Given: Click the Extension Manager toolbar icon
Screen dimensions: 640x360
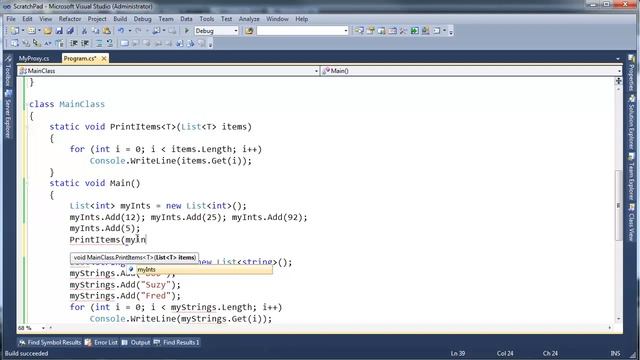Looking at the screenshot, I should pyautogui.click(x=425, y=31).
